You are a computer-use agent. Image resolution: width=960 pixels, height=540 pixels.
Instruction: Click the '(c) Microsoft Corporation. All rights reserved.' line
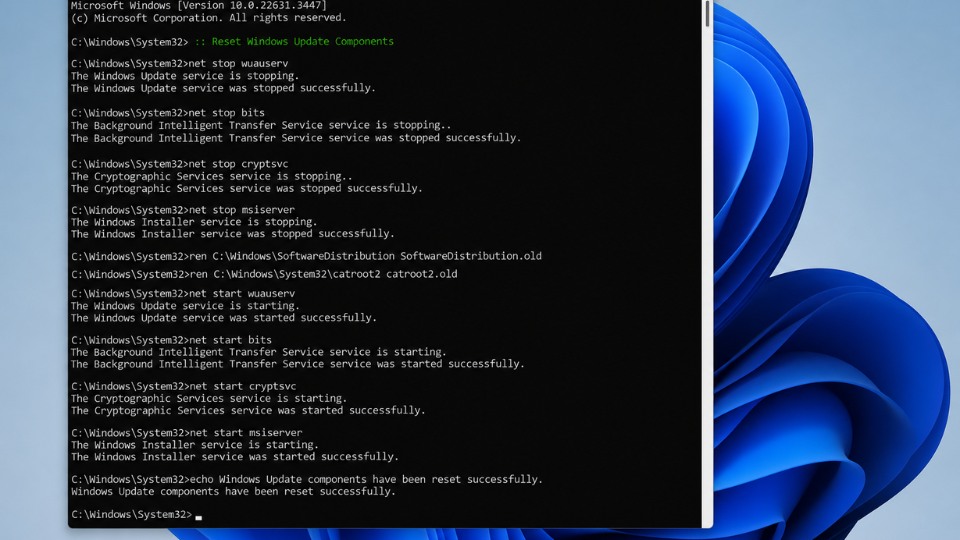pyautogui.click(x=208, y=18)
